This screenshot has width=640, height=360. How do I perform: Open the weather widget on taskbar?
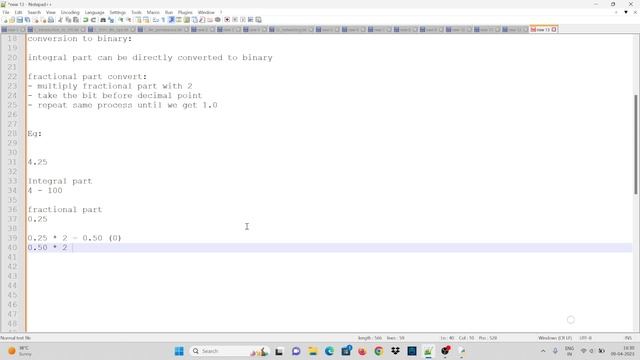point(20,351)
